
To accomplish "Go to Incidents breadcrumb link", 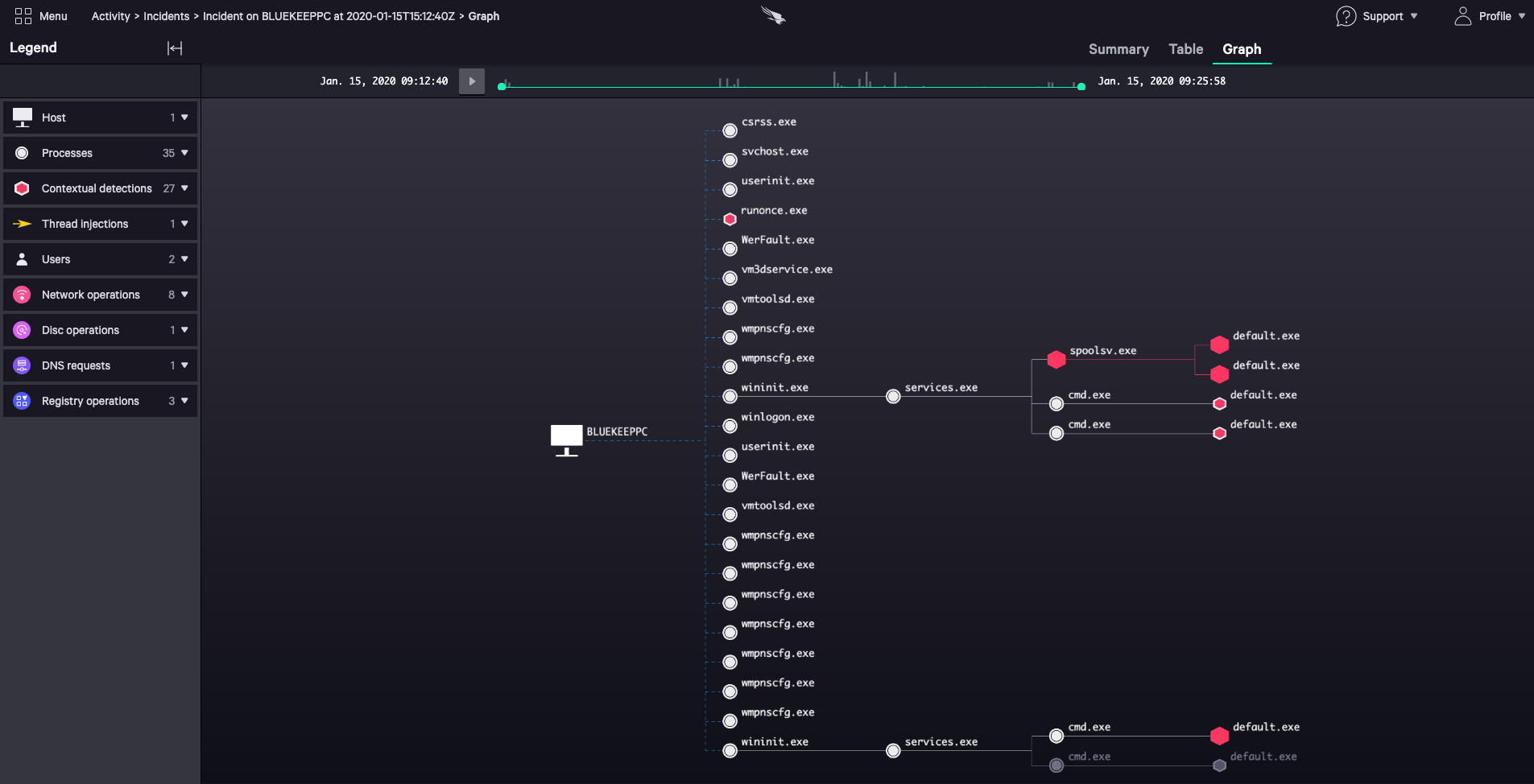I will pos(166,16).
